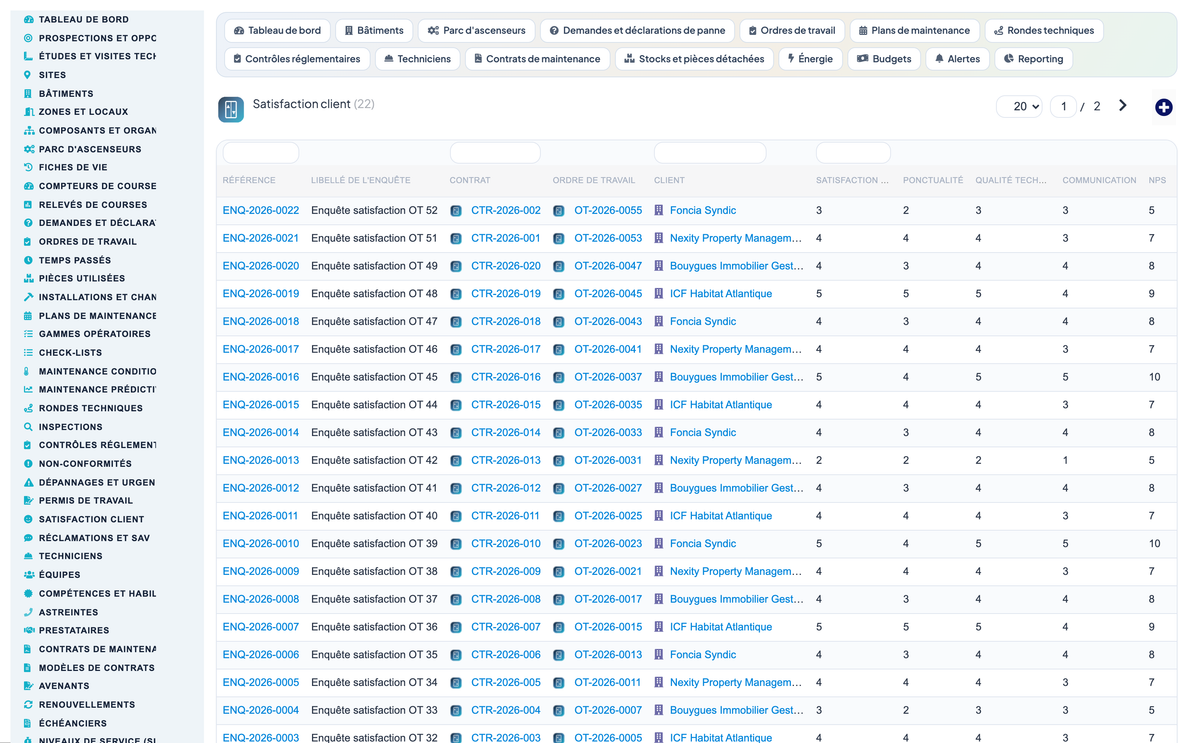Open the Énergie tab

click(810, 59)
